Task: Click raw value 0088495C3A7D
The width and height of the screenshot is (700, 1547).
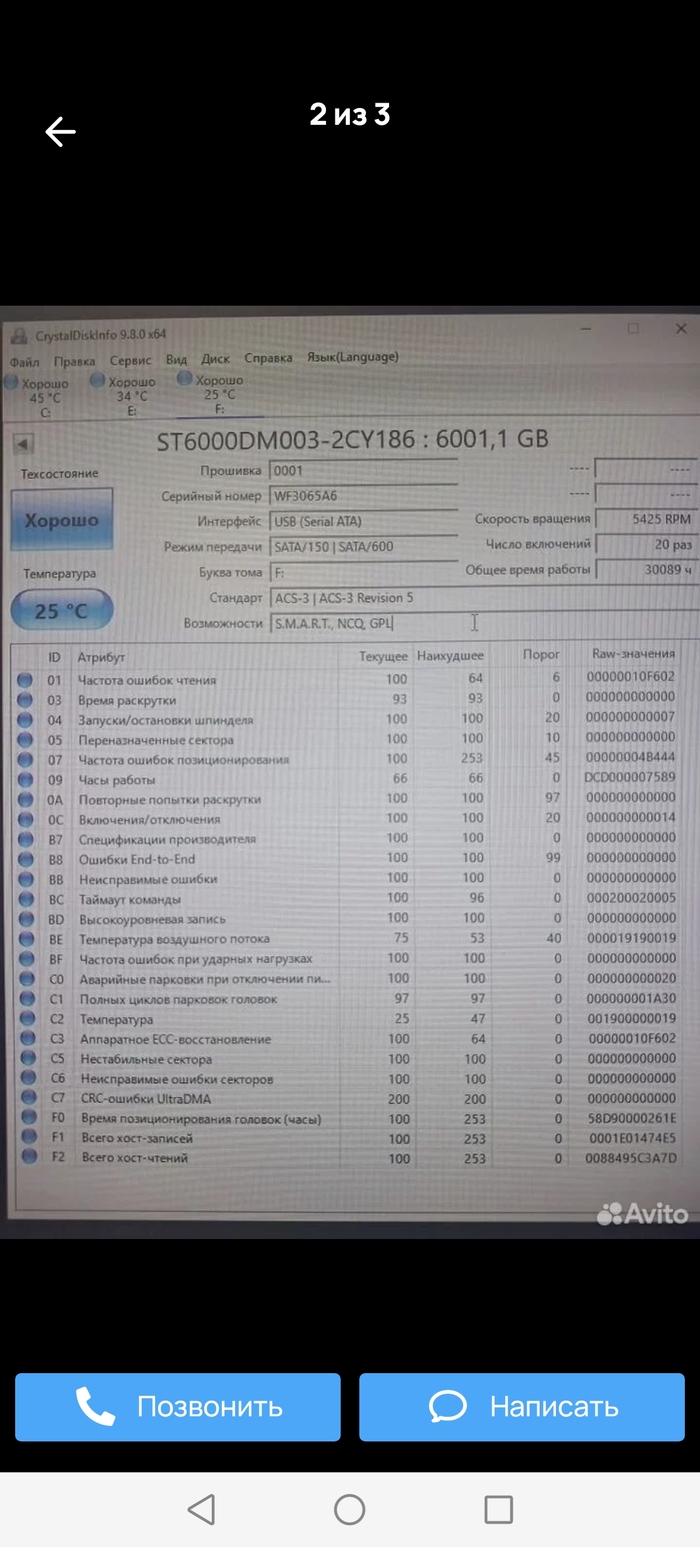Action: click(x=631, y=1158)
